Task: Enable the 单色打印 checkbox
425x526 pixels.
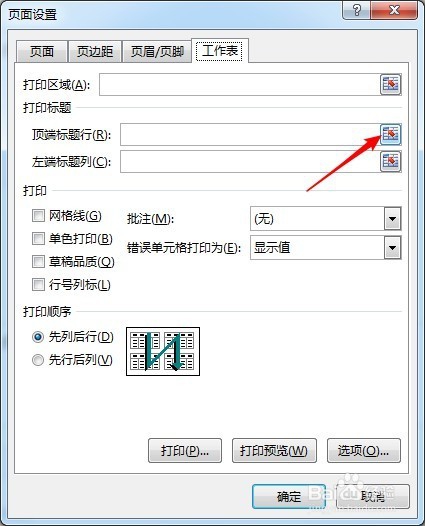Action: 38,239
